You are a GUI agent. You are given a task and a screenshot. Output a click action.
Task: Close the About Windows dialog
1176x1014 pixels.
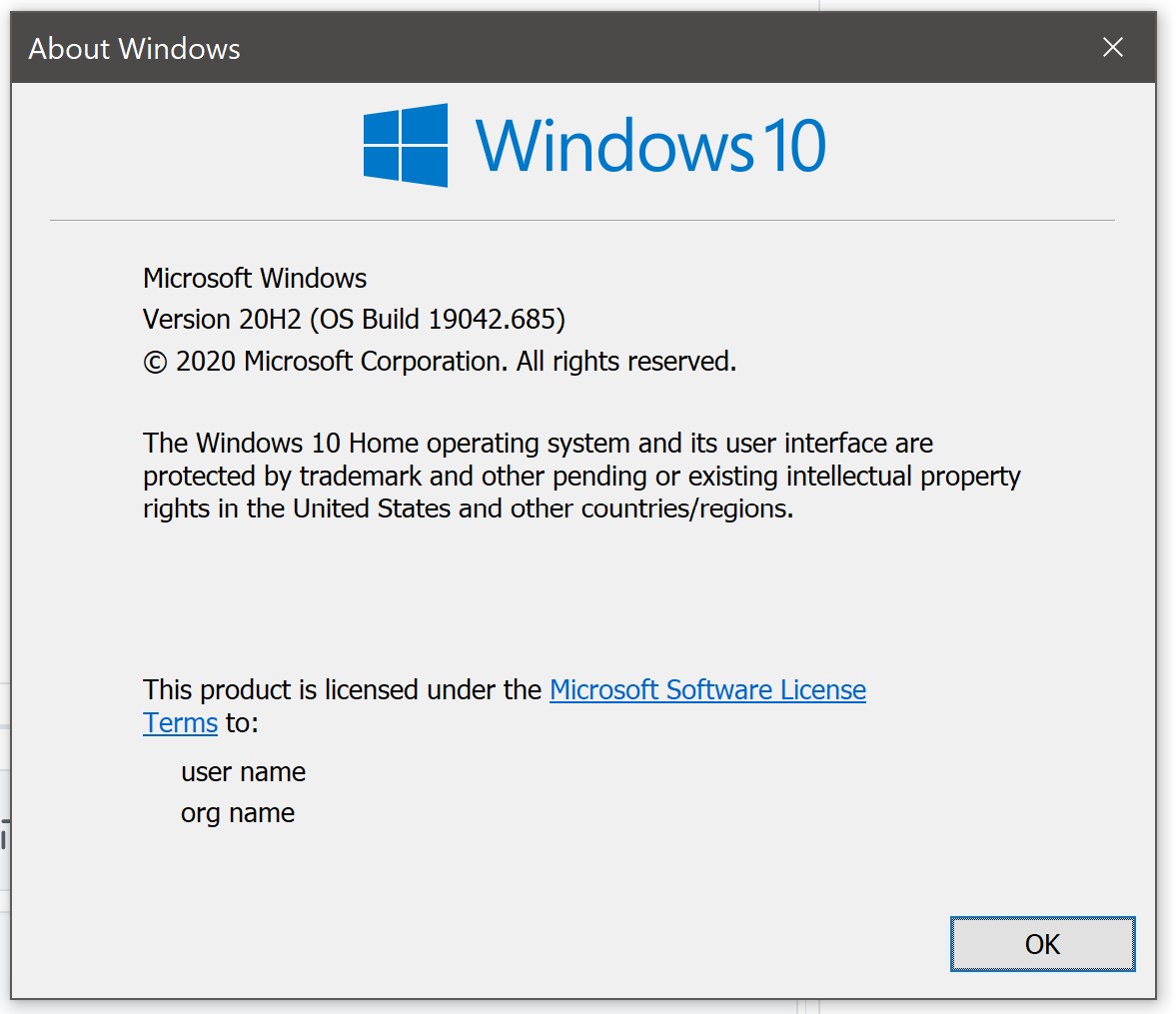point(1113,47)
